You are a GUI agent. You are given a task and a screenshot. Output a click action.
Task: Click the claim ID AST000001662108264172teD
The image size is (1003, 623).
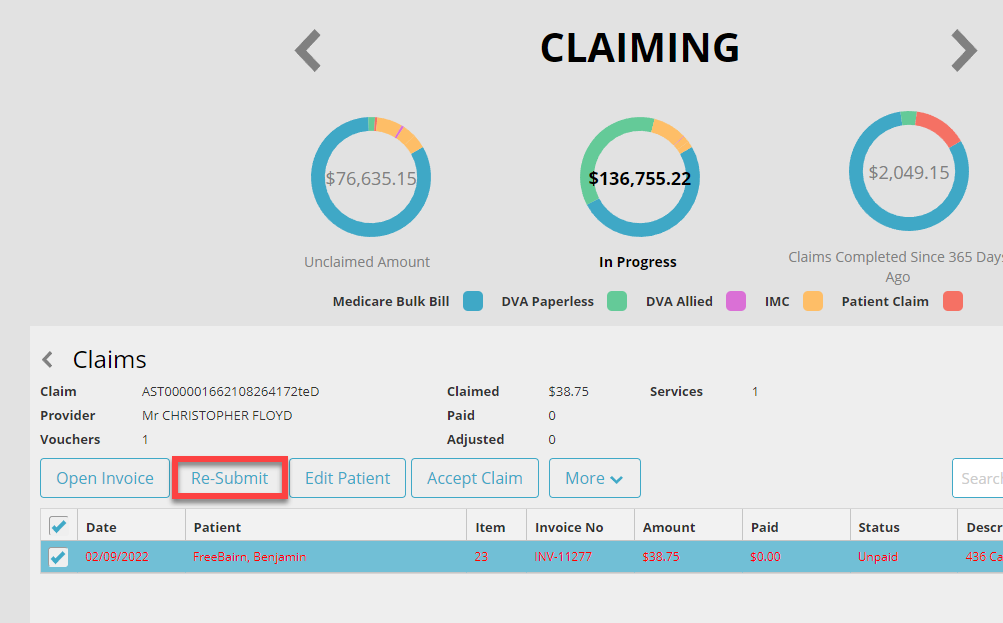(230, 391)
